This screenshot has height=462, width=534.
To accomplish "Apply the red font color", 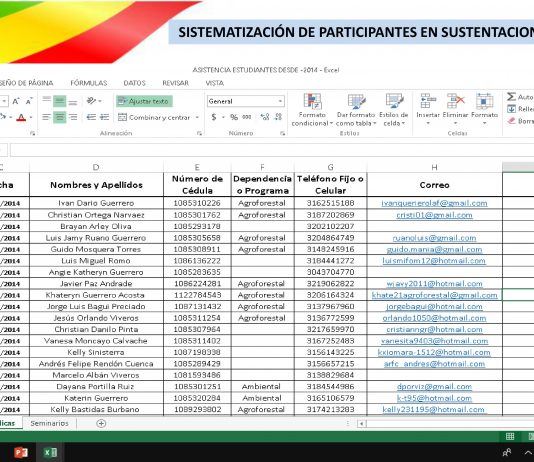I will click(21, 117).
